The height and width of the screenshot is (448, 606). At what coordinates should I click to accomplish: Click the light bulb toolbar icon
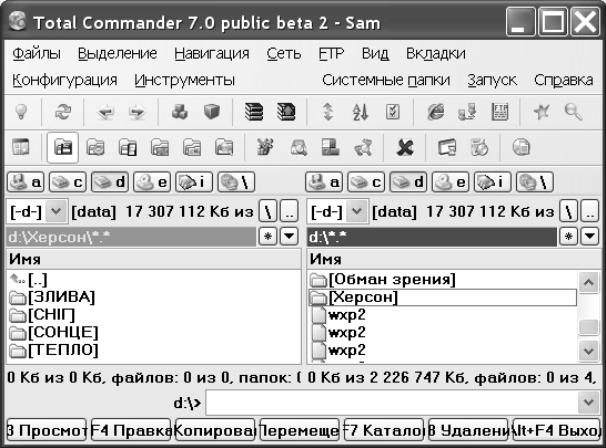pyautogui.click(x=21, y=112)
